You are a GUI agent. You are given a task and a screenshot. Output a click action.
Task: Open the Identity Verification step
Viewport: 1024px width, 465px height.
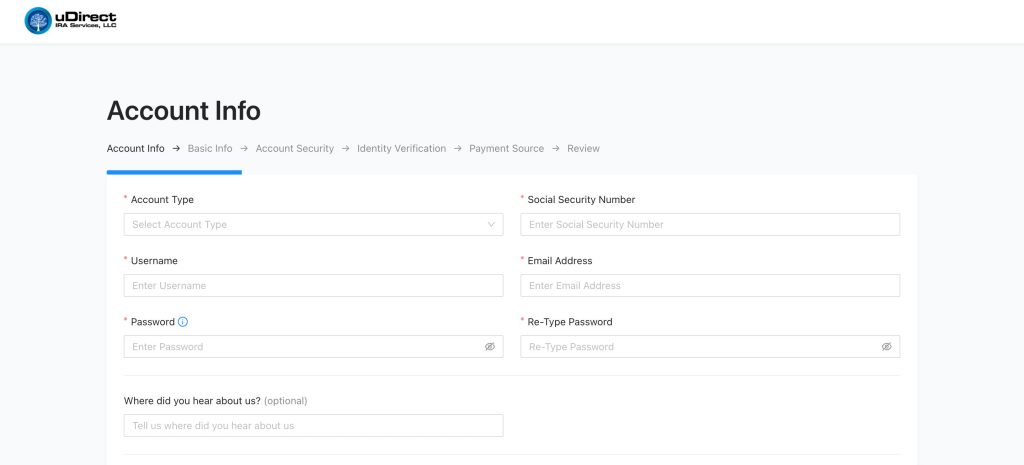(x=401, y=149)
